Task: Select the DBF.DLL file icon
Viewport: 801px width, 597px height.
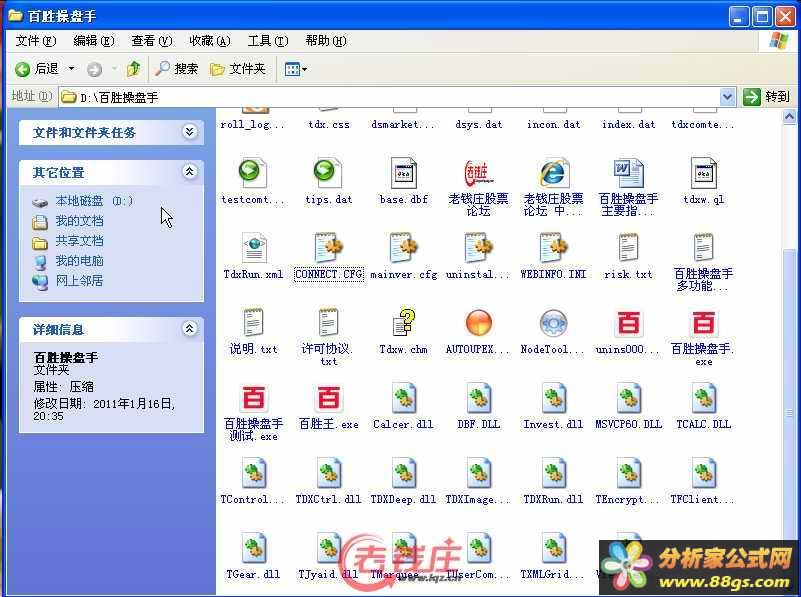Action: 479,398
